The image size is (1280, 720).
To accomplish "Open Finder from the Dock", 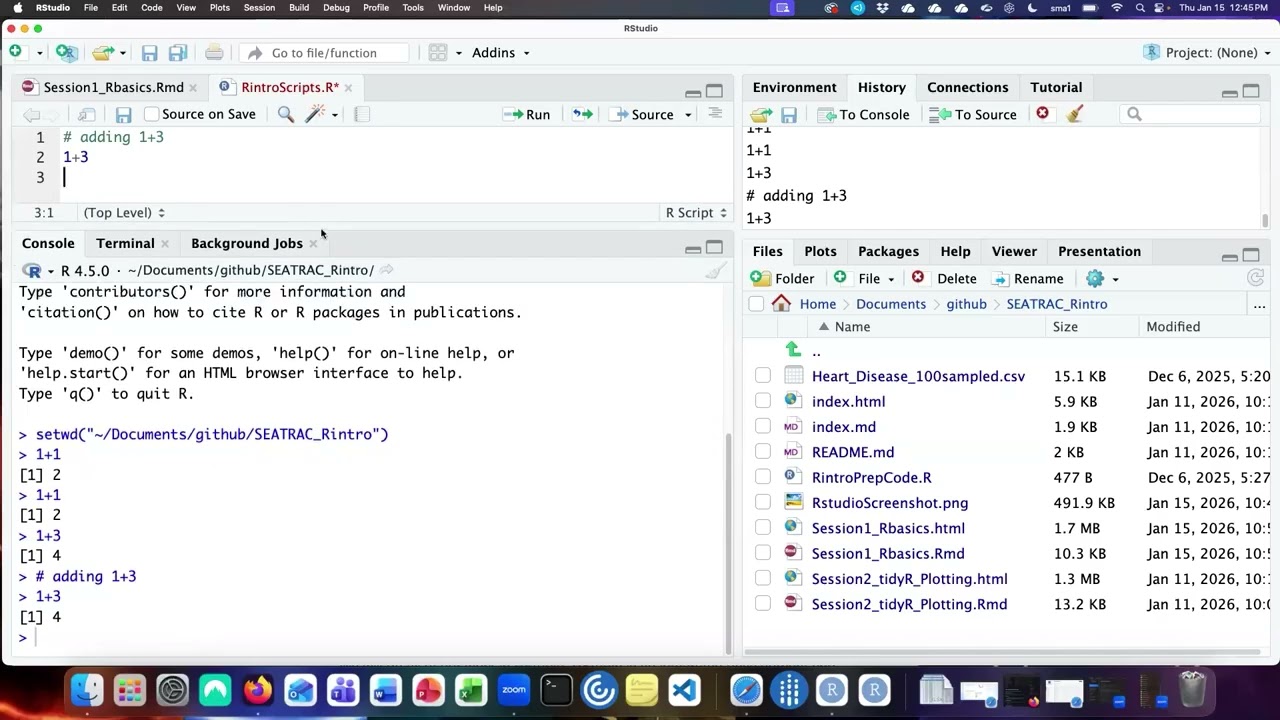I will pos(87,690).
